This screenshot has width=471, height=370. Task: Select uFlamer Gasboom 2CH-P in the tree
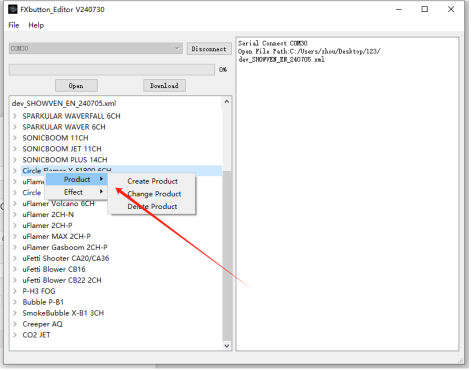[65, 247]
